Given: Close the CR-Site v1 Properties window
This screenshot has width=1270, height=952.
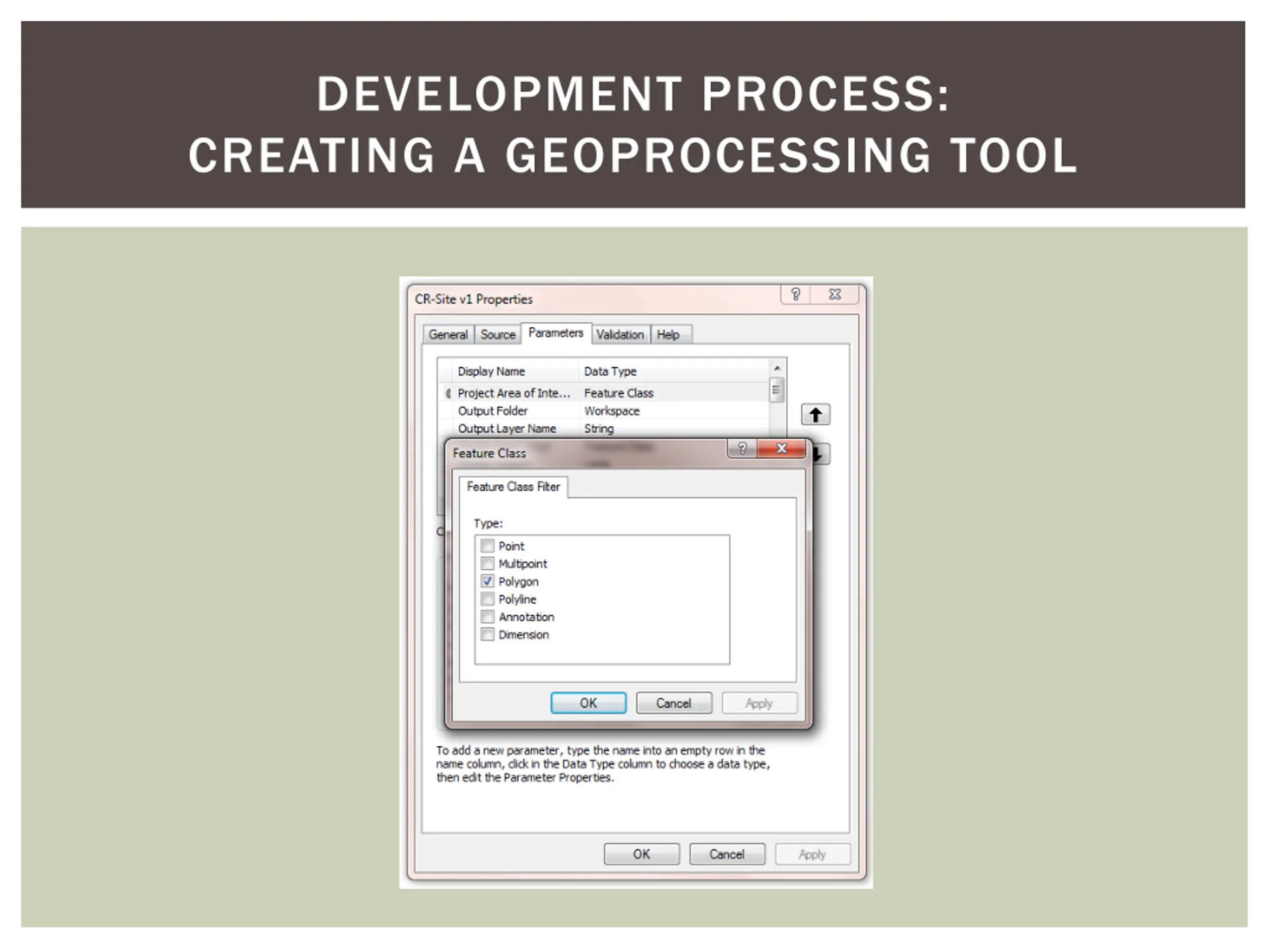Looking at the screenshot, I should point(835,295).
